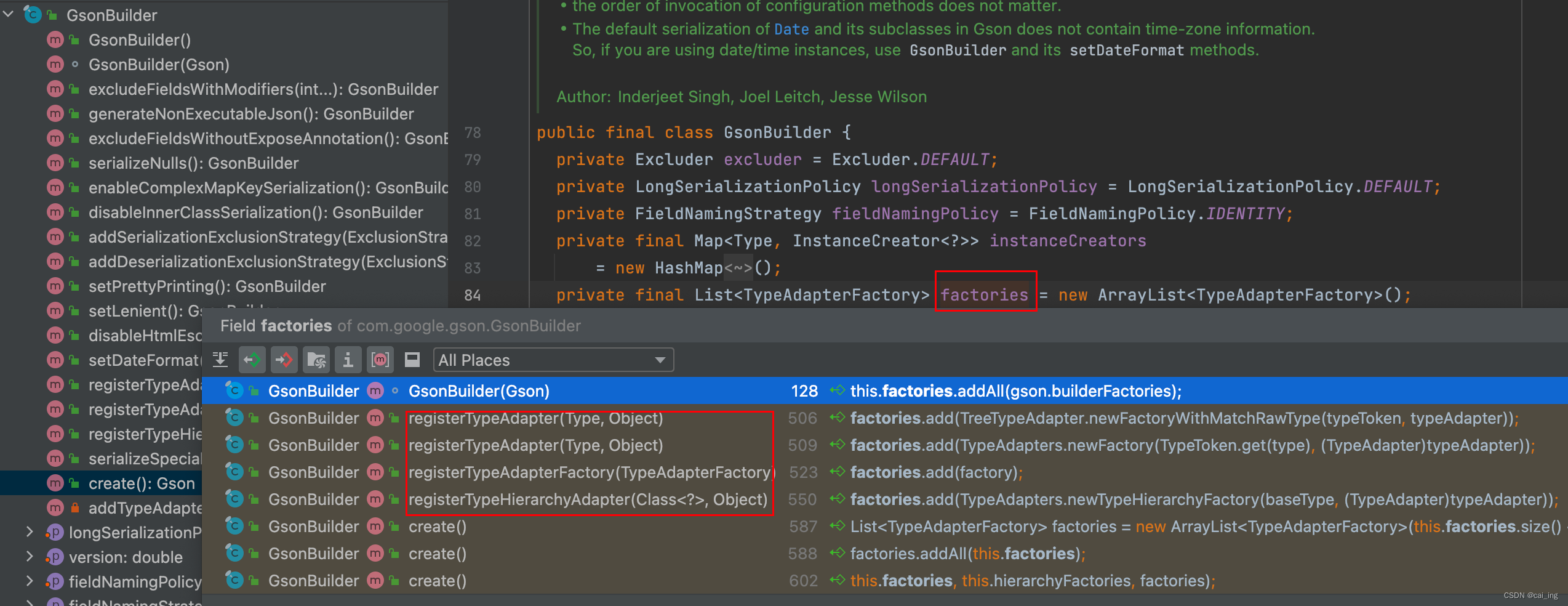Click line number 84 in the gutter

[472, 295]
